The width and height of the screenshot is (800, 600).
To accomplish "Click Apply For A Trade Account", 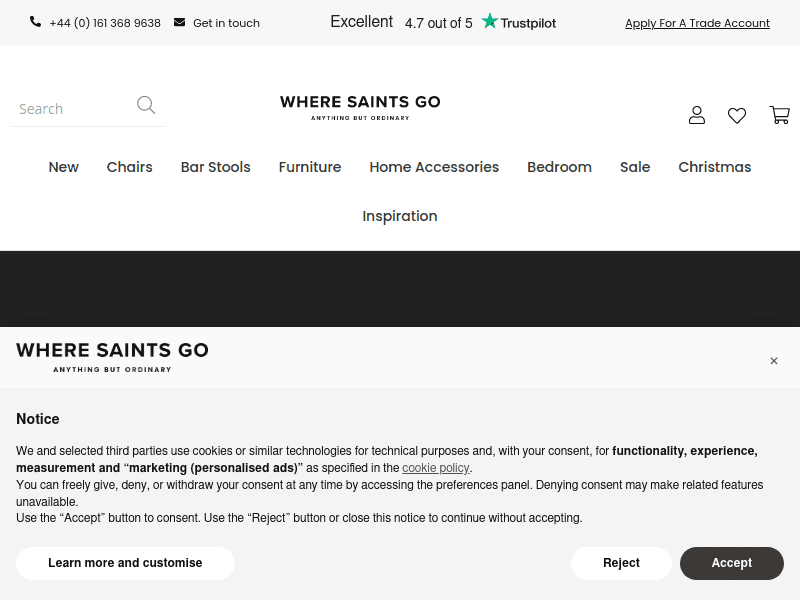I will coord(697,23).
